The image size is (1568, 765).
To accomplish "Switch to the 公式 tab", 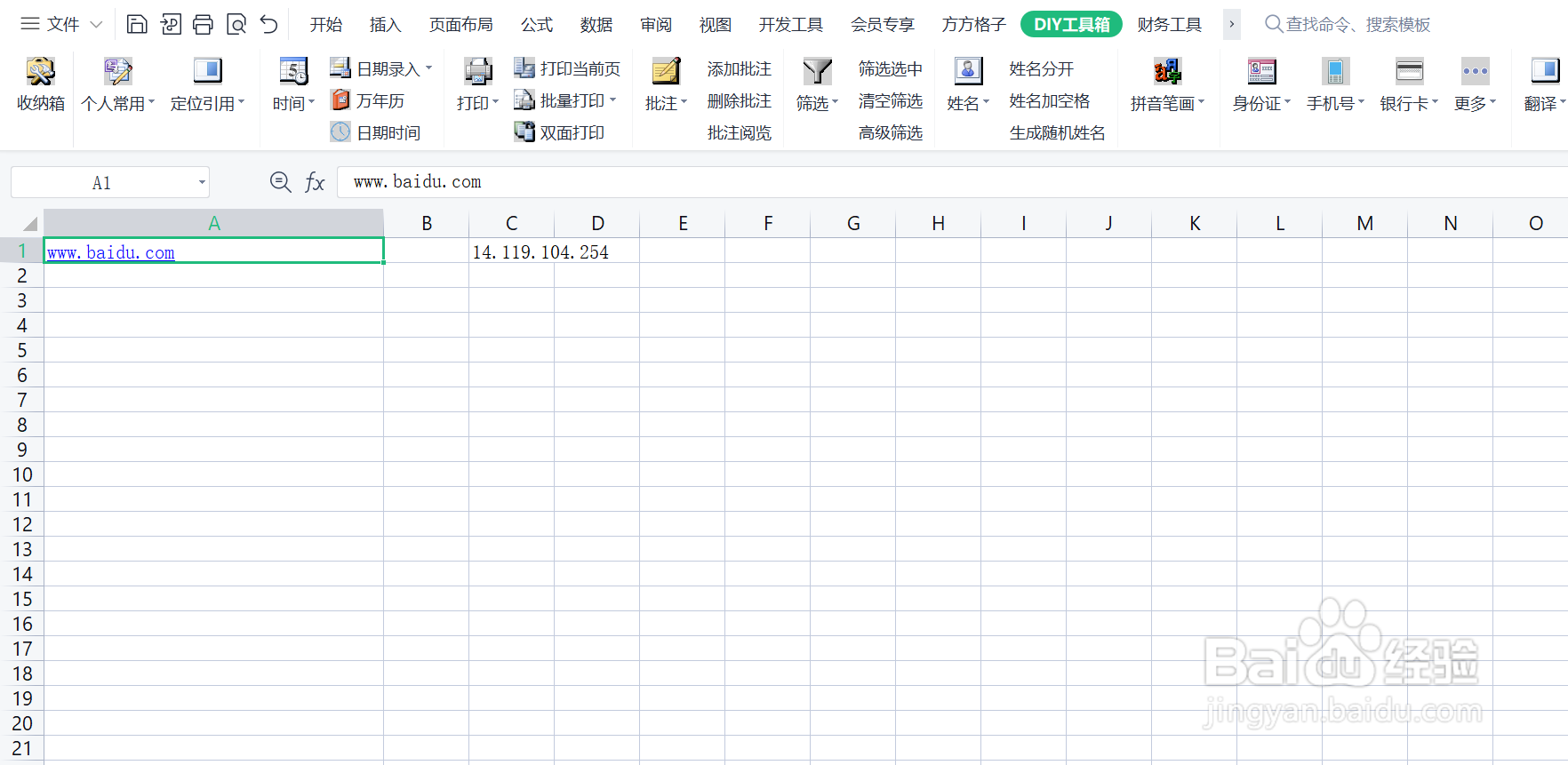I will pyautogui.click(x=537, y=25).
